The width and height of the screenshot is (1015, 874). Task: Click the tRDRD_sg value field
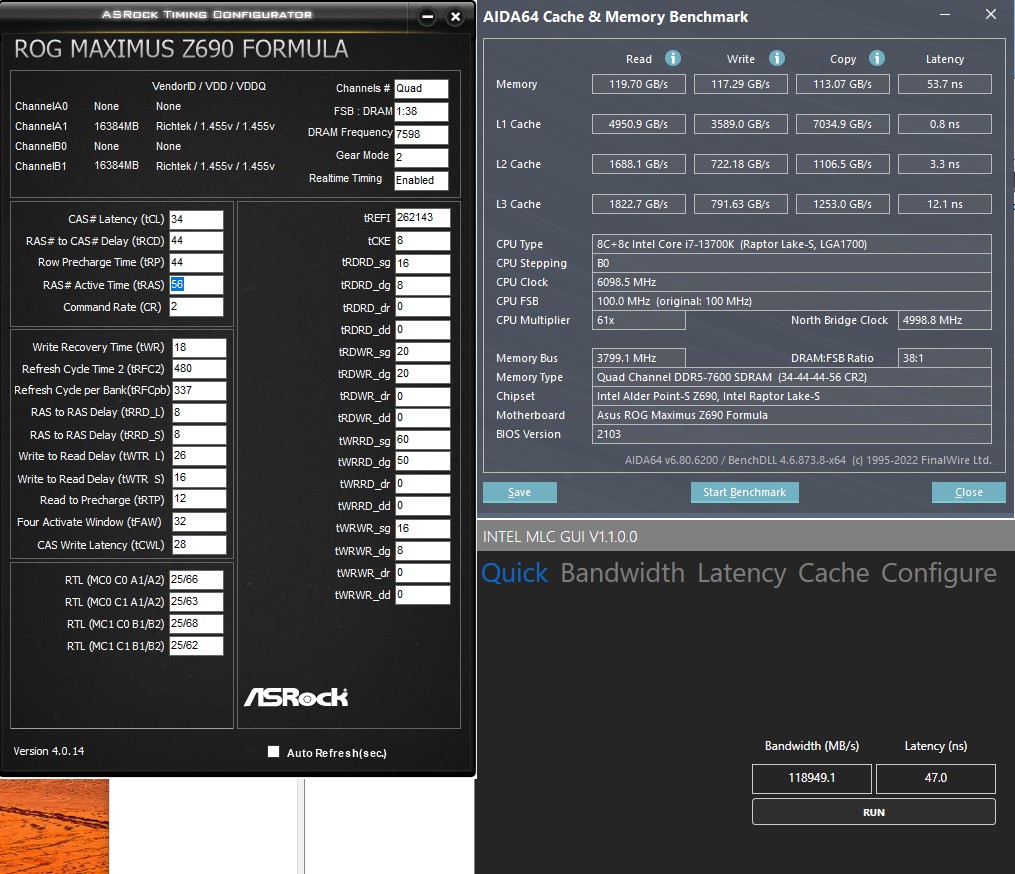[422, 263]
